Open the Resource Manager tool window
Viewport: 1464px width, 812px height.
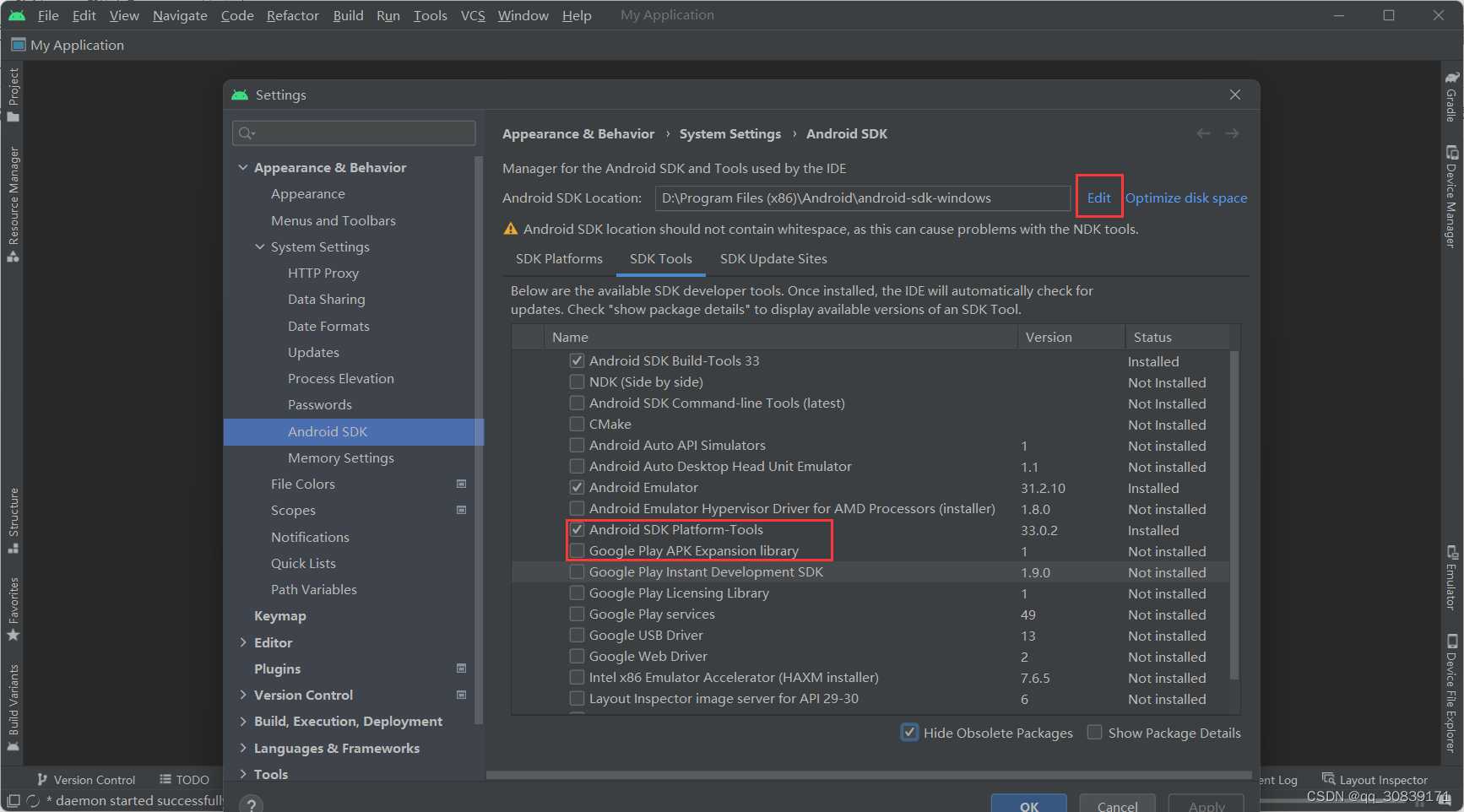[x=13, y=203]
